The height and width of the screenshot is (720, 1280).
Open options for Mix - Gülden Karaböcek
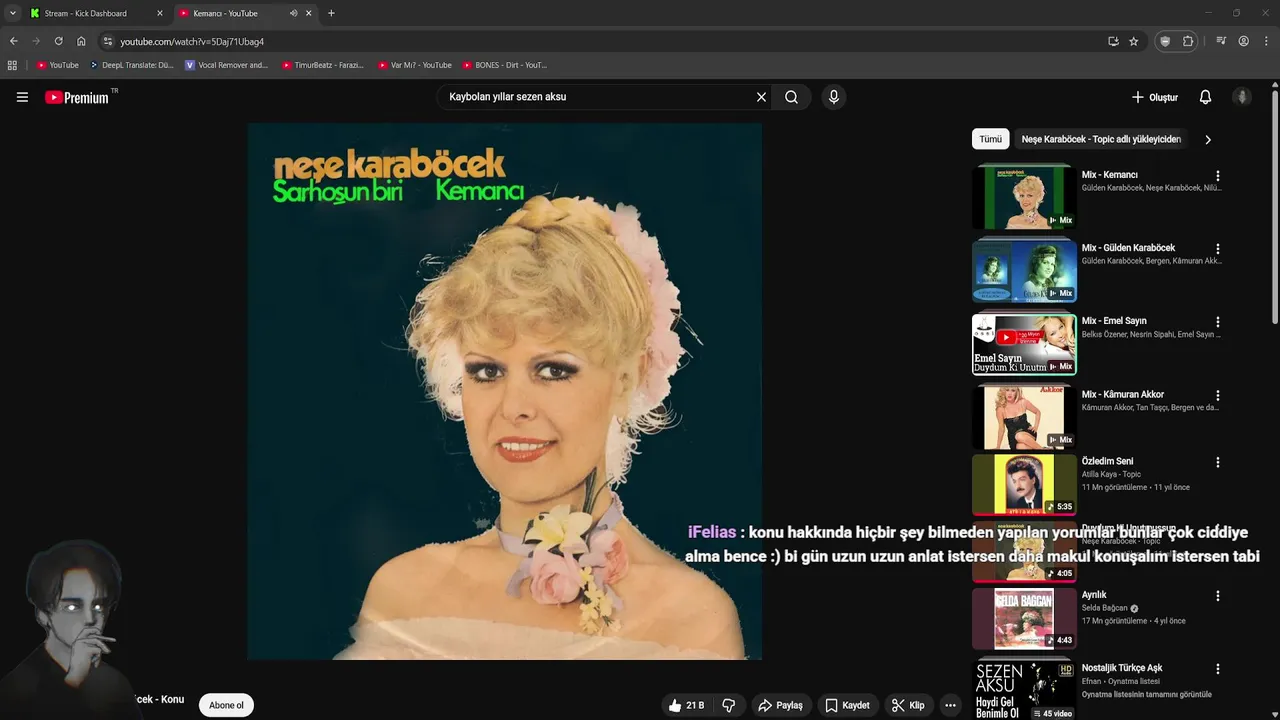point(1217,249)
